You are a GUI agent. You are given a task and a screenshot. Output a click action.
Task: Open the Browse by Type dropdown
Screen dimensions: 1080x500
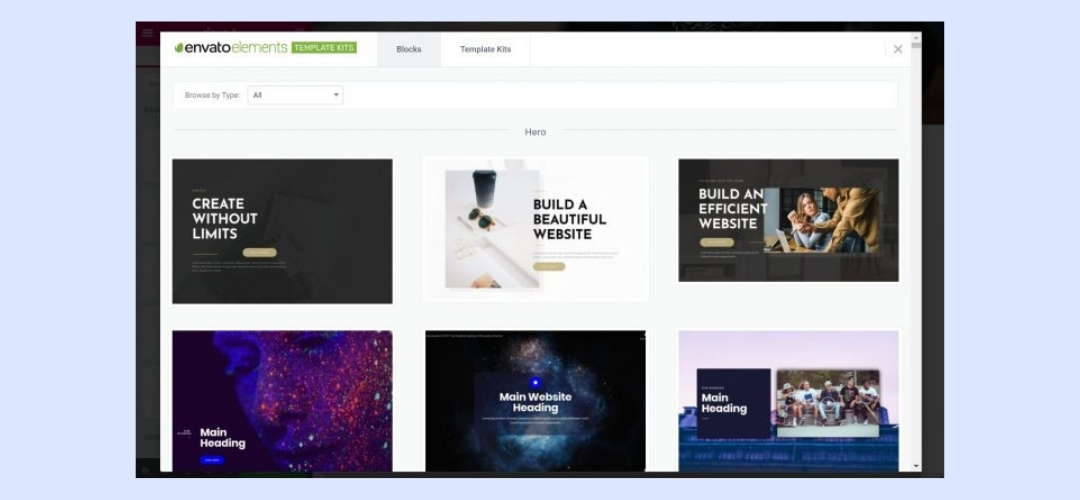coord(295,95)
